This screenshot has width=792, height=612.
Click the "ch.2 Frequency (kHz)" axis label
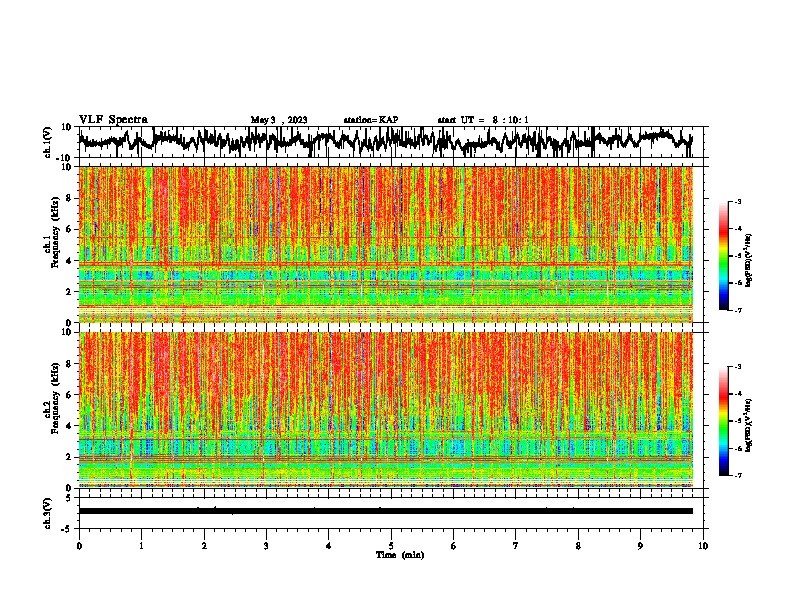click(x=53, y=399)
